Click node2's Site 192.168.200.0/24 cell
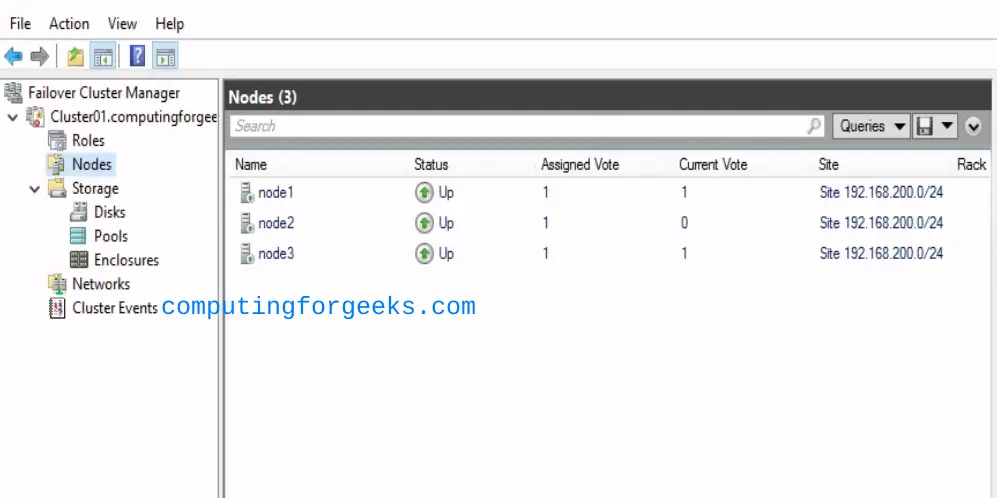Viewport: 997px width, 498px height. point(881,223)
